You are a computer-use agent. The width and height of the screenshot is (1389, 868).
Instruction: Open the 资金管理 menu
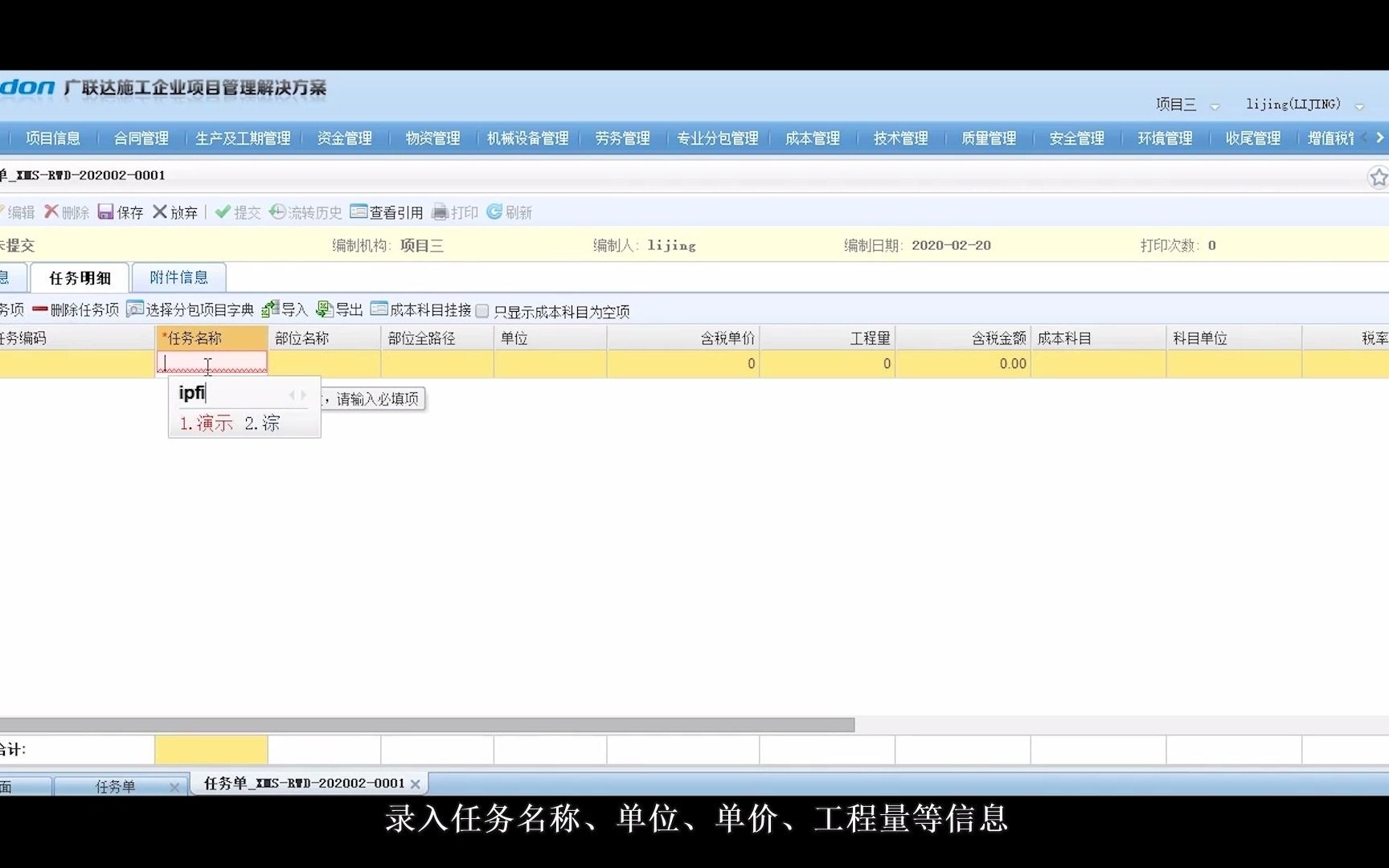click(x=345, y=138)
